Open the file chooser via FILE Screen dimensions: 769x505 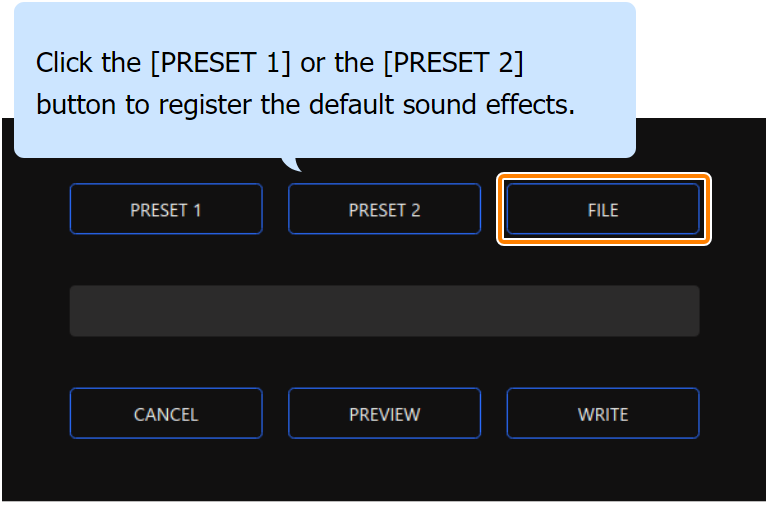603,210
